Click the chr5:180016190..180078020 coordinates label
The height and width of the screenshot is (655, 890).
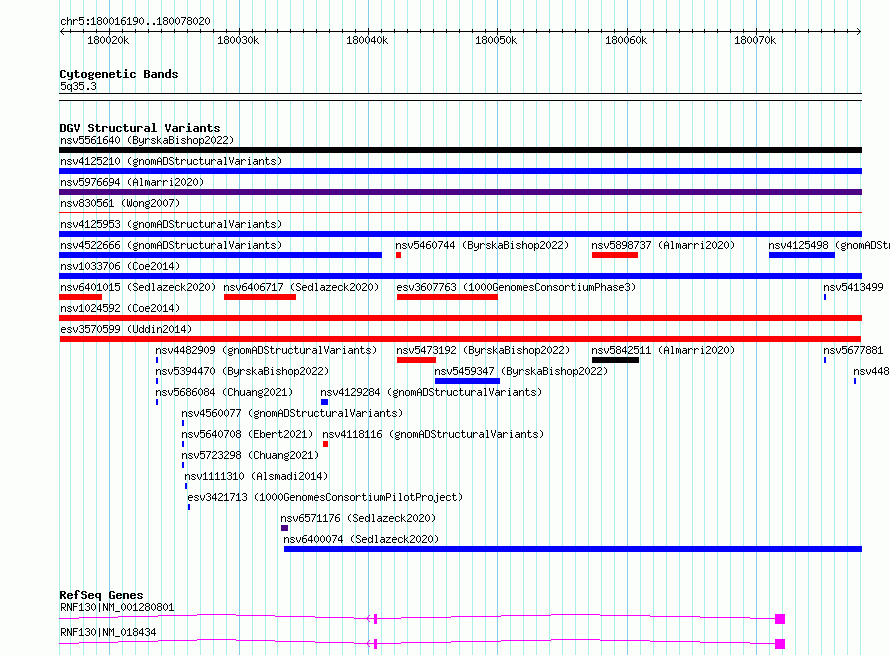pyautogui.click(x=135, y=21)
